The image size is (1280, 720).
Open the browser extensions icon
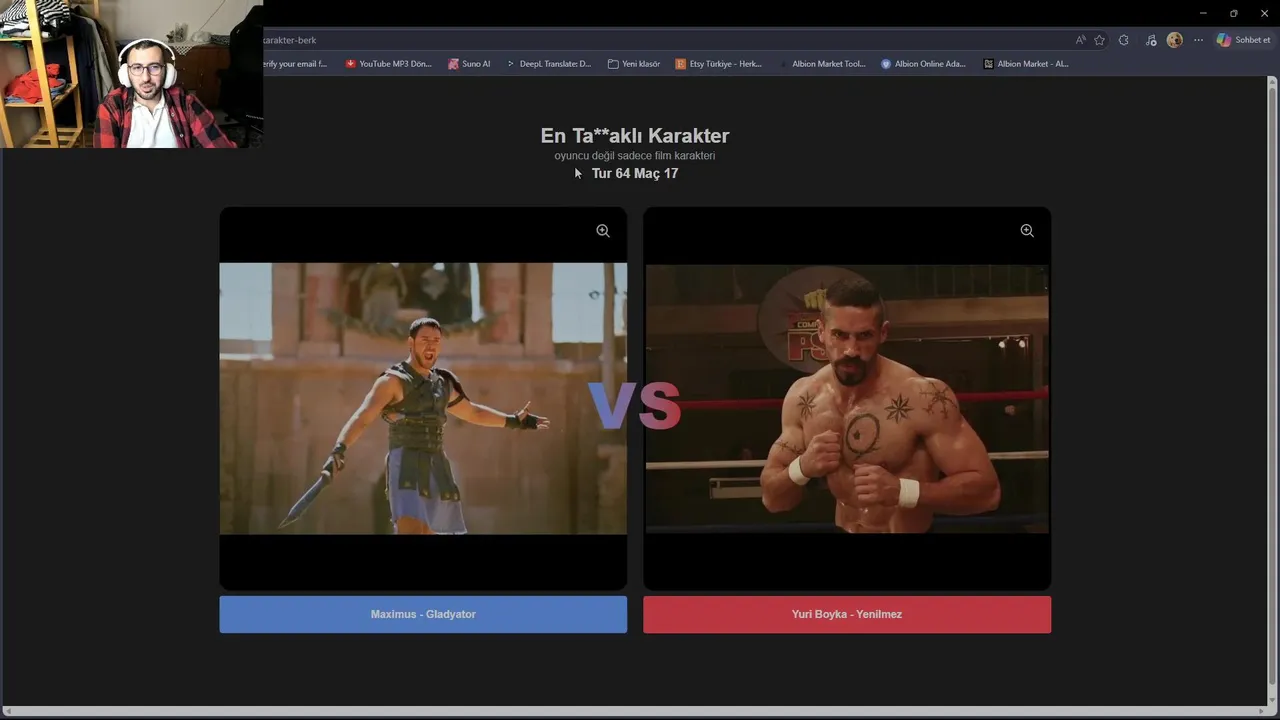(x=1124, y=40)
